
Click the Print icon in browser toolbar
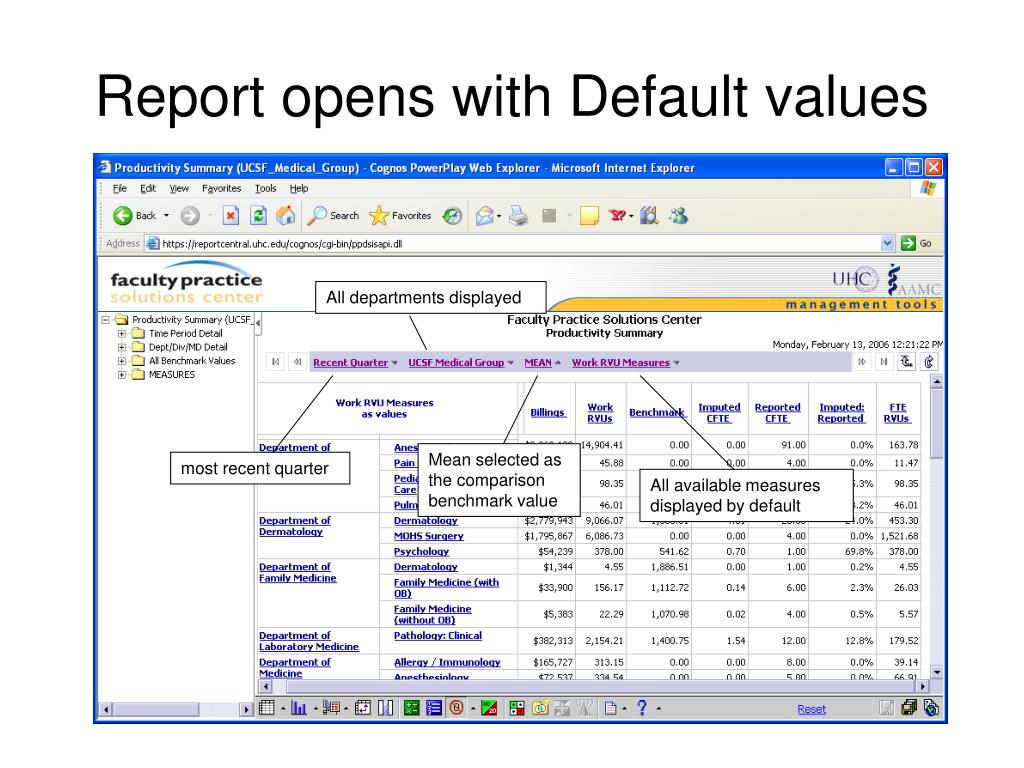[x=519, y=216]
